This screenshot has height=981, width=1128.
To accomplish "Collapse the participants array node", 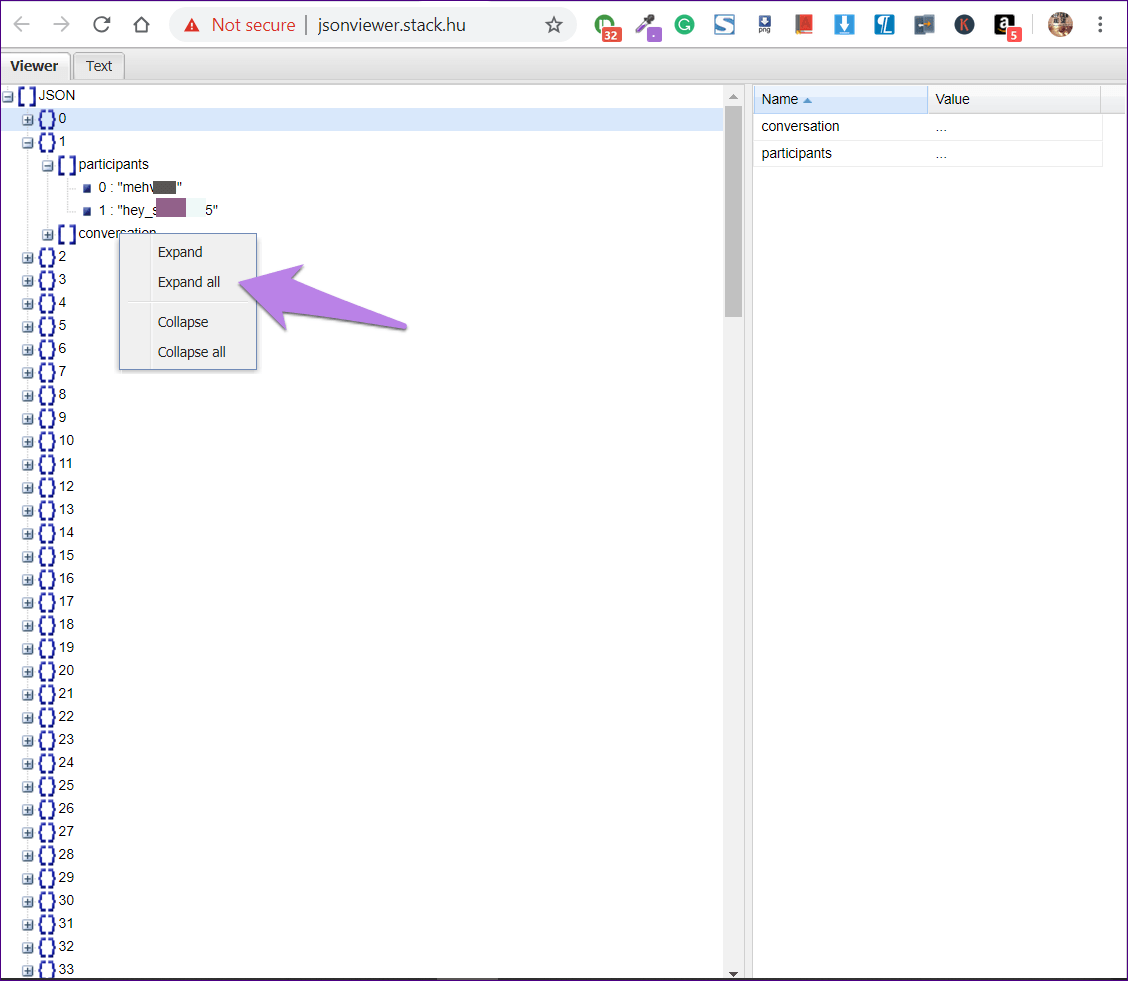I will coord(47,166).
